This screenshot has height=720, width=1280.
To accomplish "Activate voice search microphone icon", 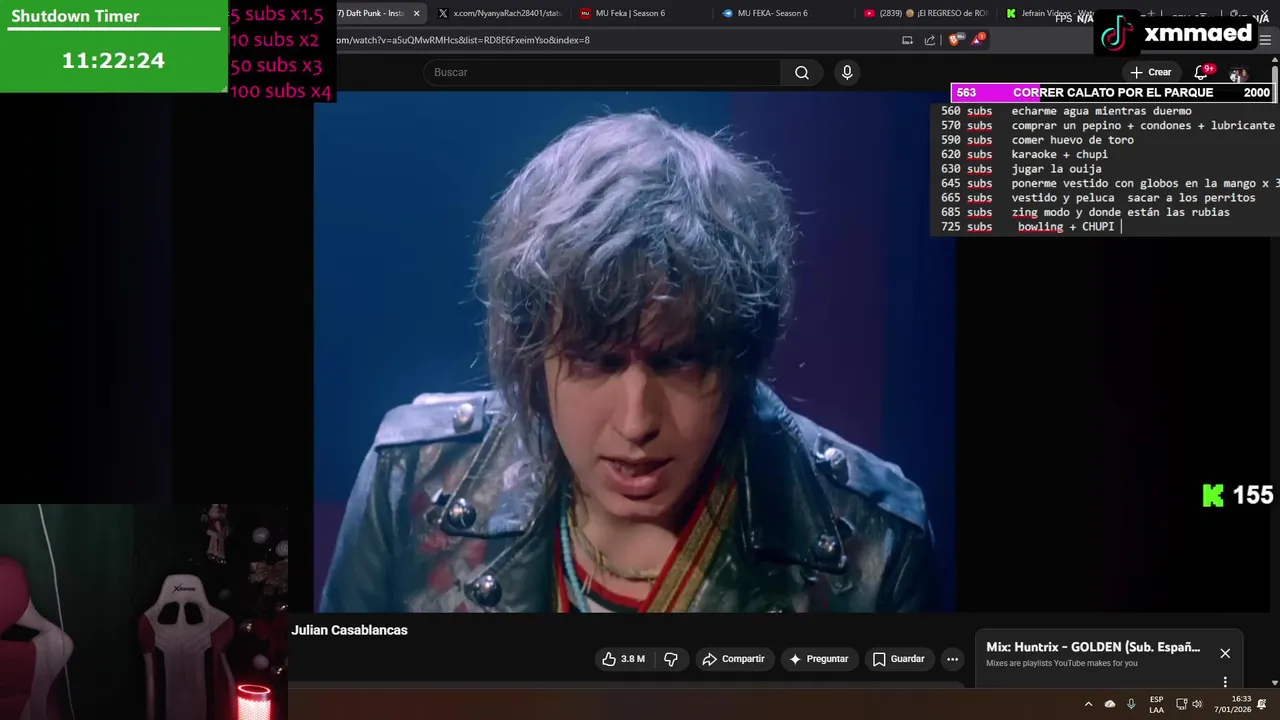I will pyautogui.click(x=847, y=72).
